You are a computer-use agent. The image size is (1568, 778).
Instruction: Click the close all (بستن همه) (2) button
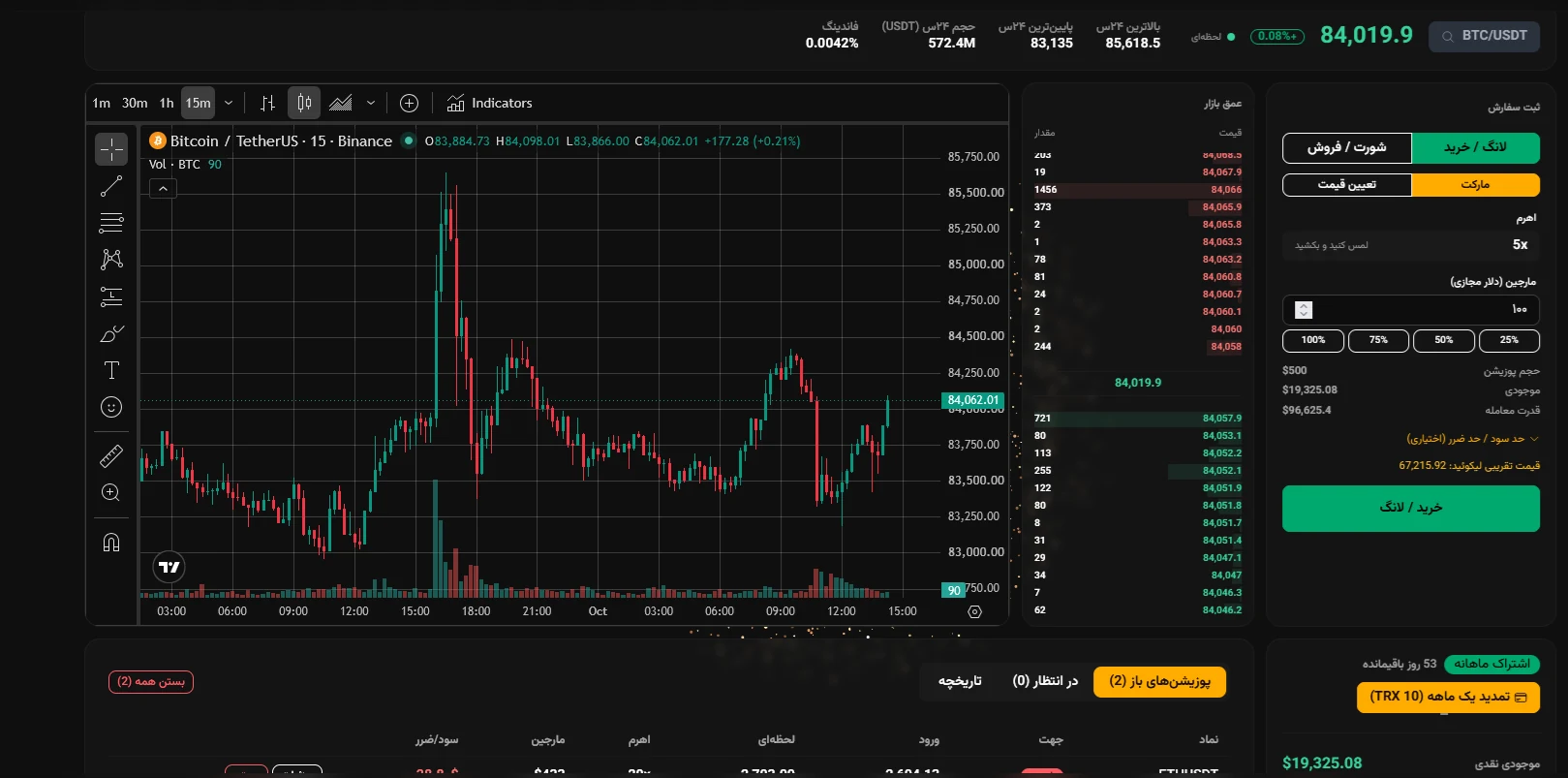point(151,682)
